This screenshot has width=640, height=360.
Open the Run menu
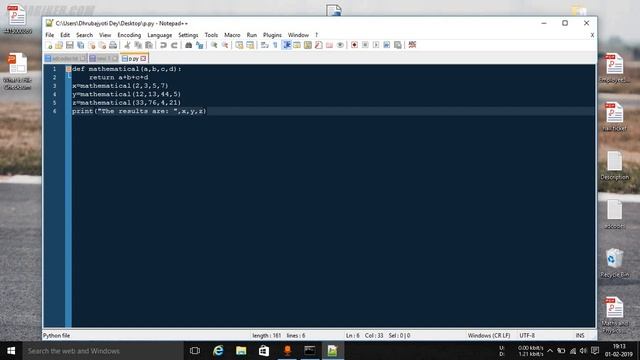[252, 35]
